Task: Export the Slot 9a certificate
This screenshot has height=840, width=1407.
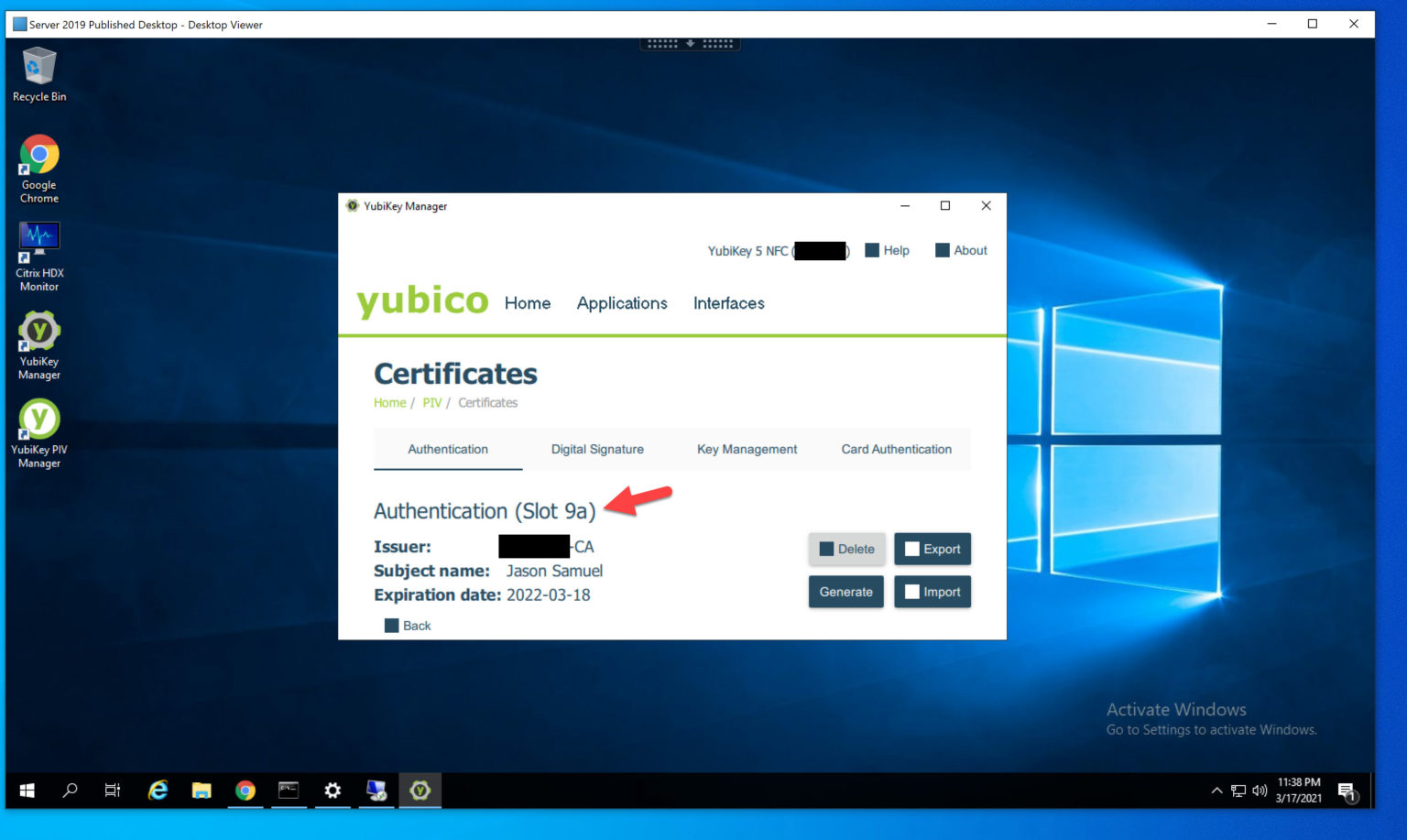Action: click(932, 549)
